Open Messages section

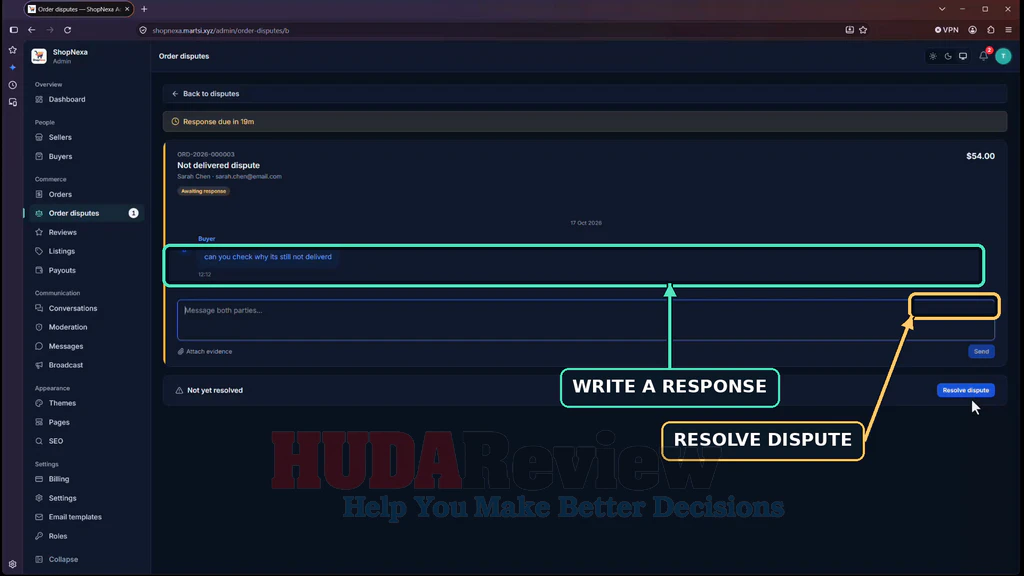66,346
